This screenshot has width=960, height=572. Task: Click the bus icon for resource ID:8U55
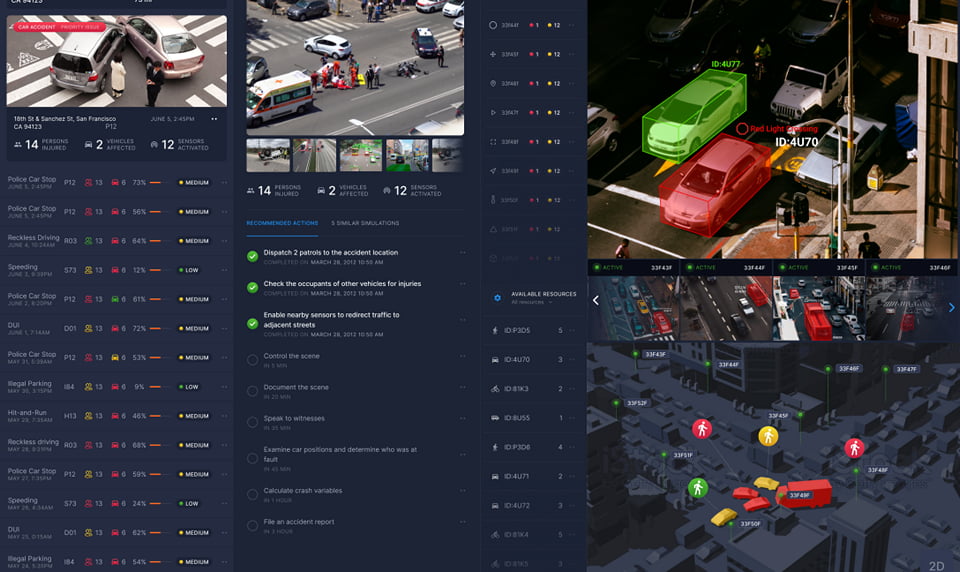(495, 418)
